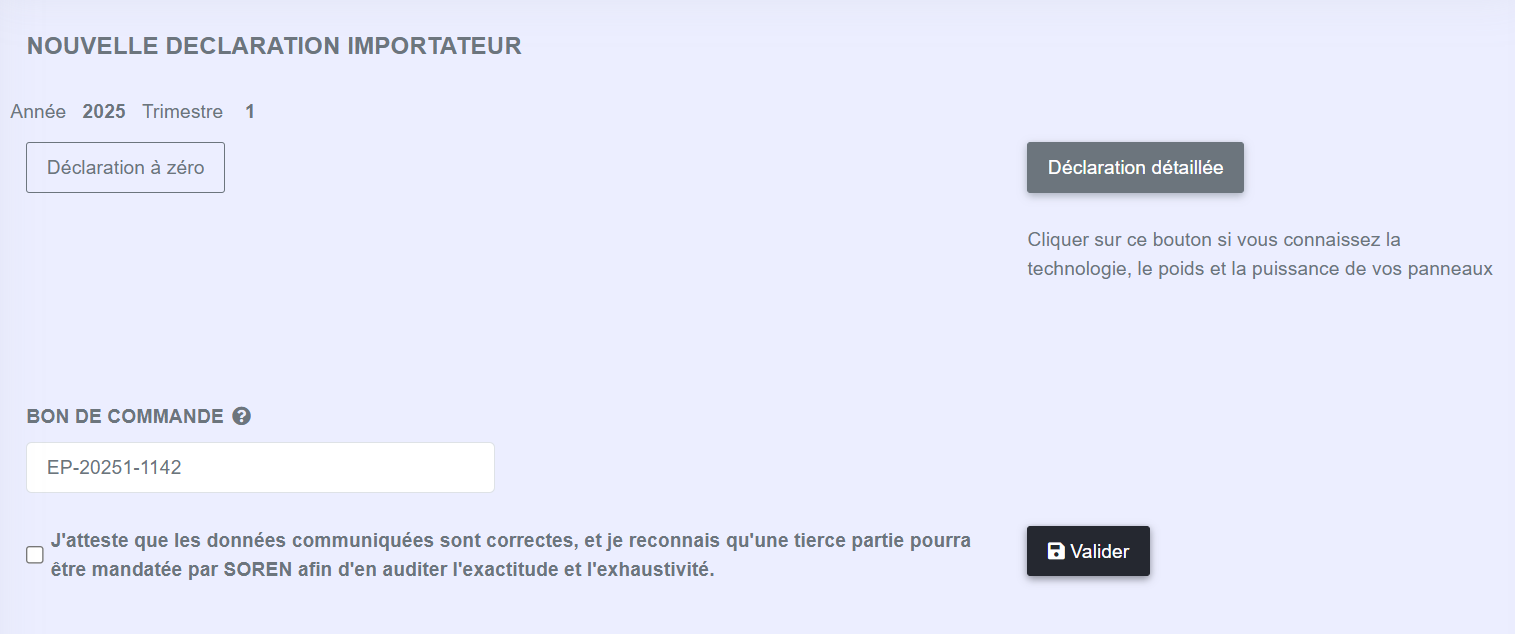
Task: Tick the J'atteste data accuracy checkbox
Action: [35, 555]
